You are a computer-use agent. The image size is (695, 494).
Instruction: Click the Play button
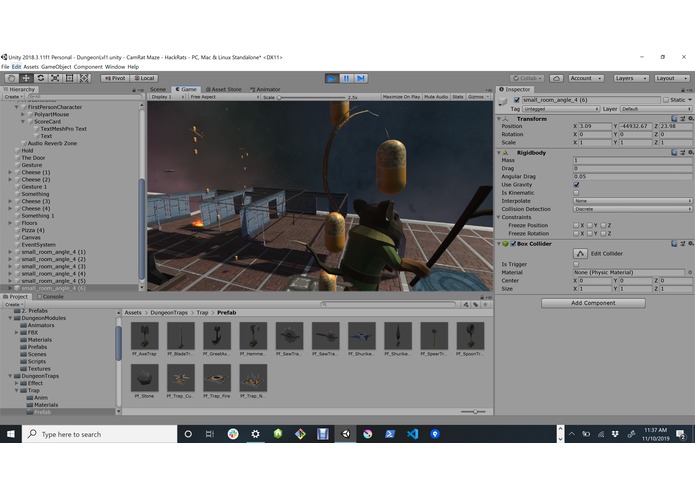point(331,78)
